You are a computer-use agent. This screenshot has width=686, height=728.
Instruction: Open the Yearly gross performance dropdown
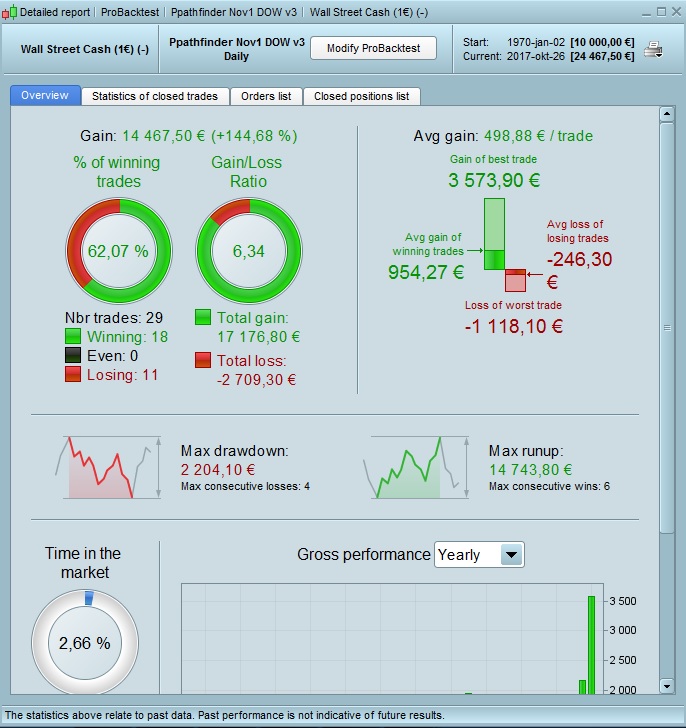pyautogui.click(x=479, y=554)
